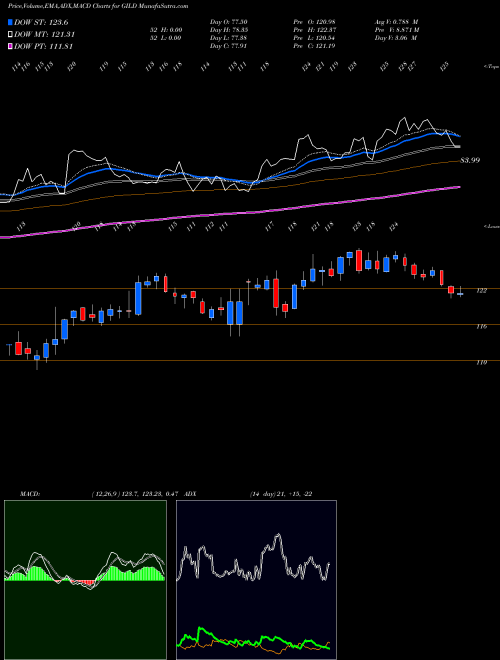Click the 'Day H: 78.35' value

pos(229,30)
